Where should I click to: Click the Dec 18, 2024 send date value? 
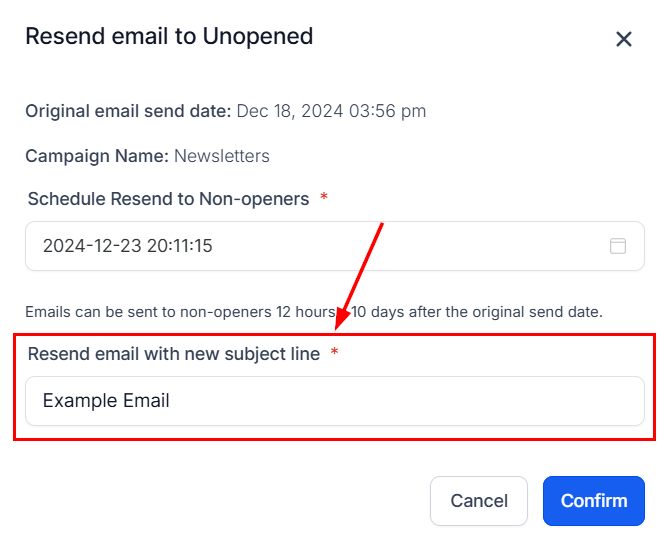(x=331, y=111)
